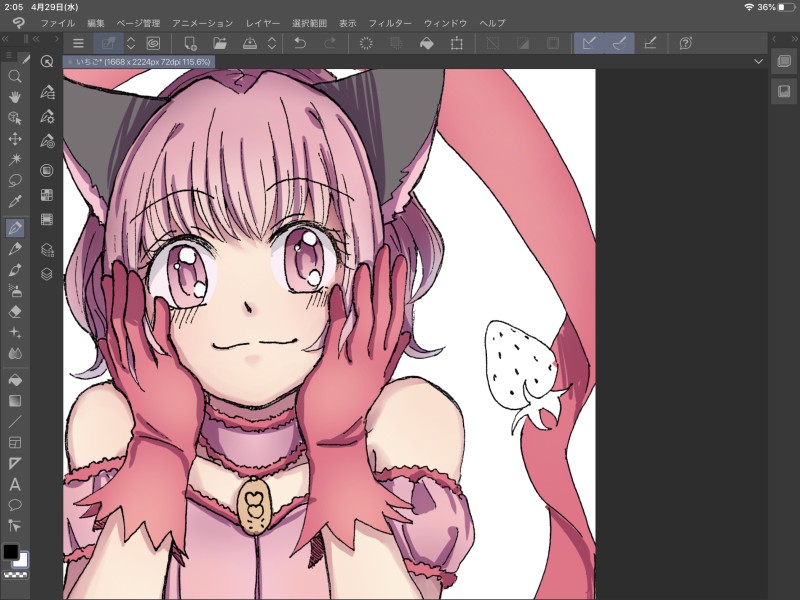Open the canvas tab dropdown chevron

tap(759, 62)
